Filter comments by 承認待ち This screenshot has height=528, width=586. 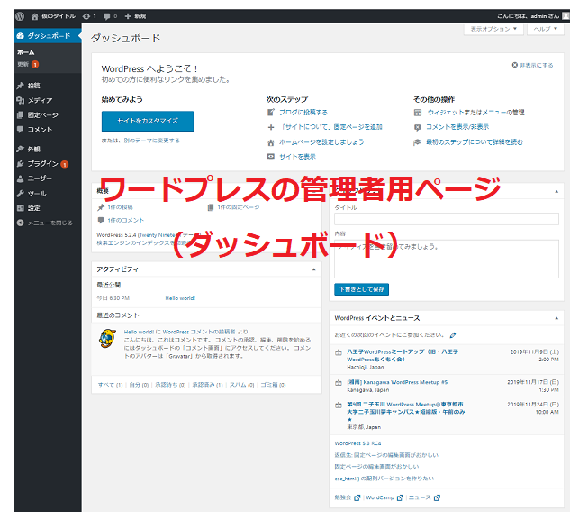click(170, 385)
